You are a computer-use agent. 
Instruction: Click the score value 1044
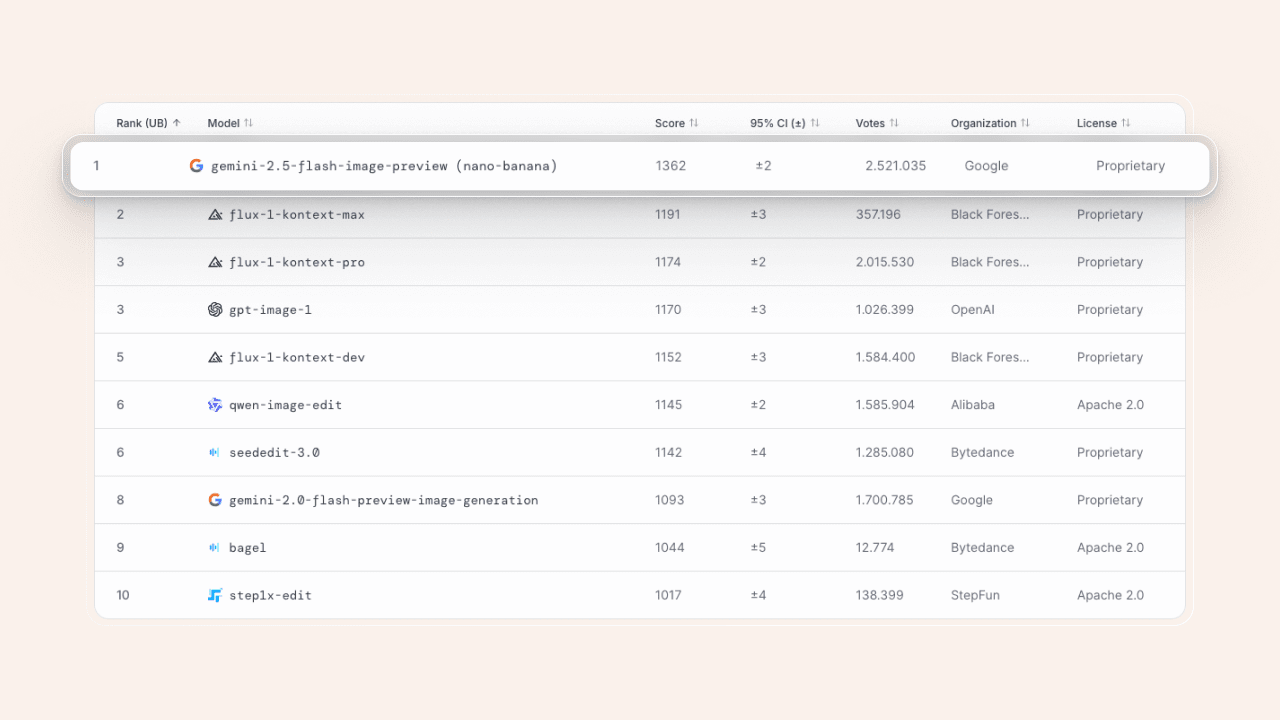[x=670, y=547]
